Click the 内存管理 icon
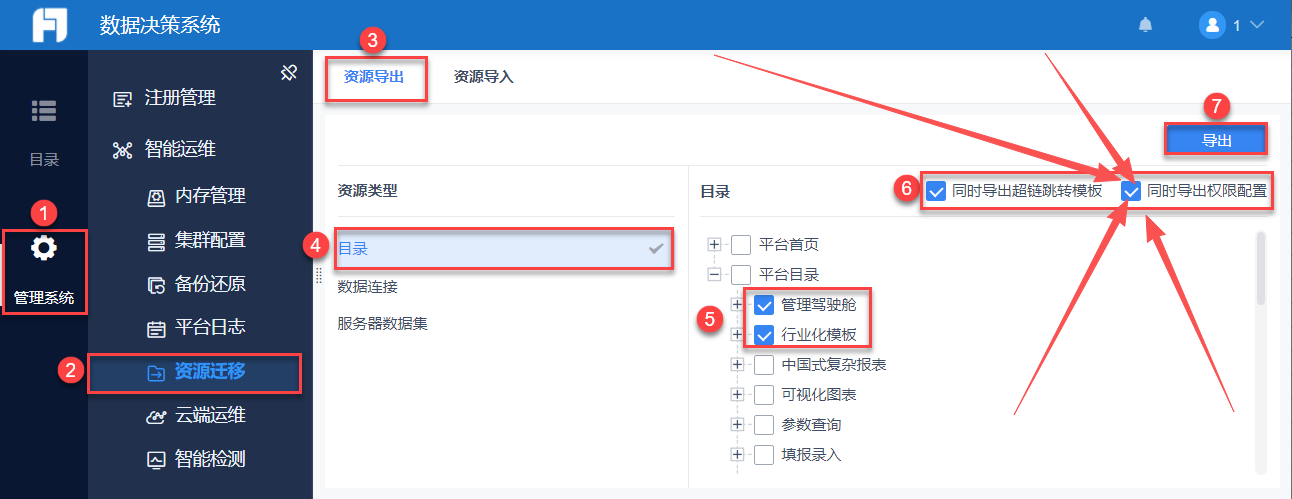 [156, 197]
